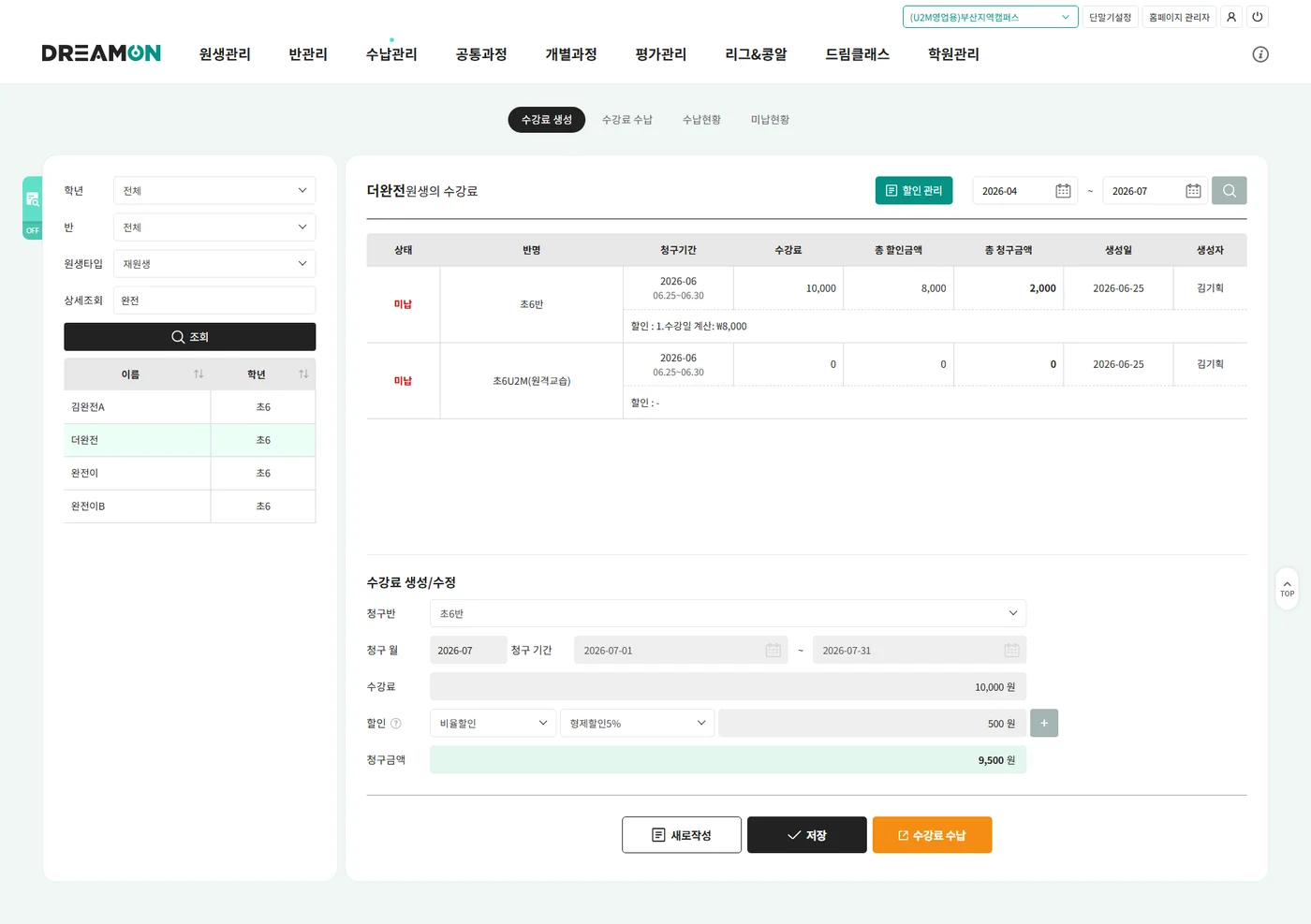
Task: Click the DREAMON logo
Action: point(101,53)
